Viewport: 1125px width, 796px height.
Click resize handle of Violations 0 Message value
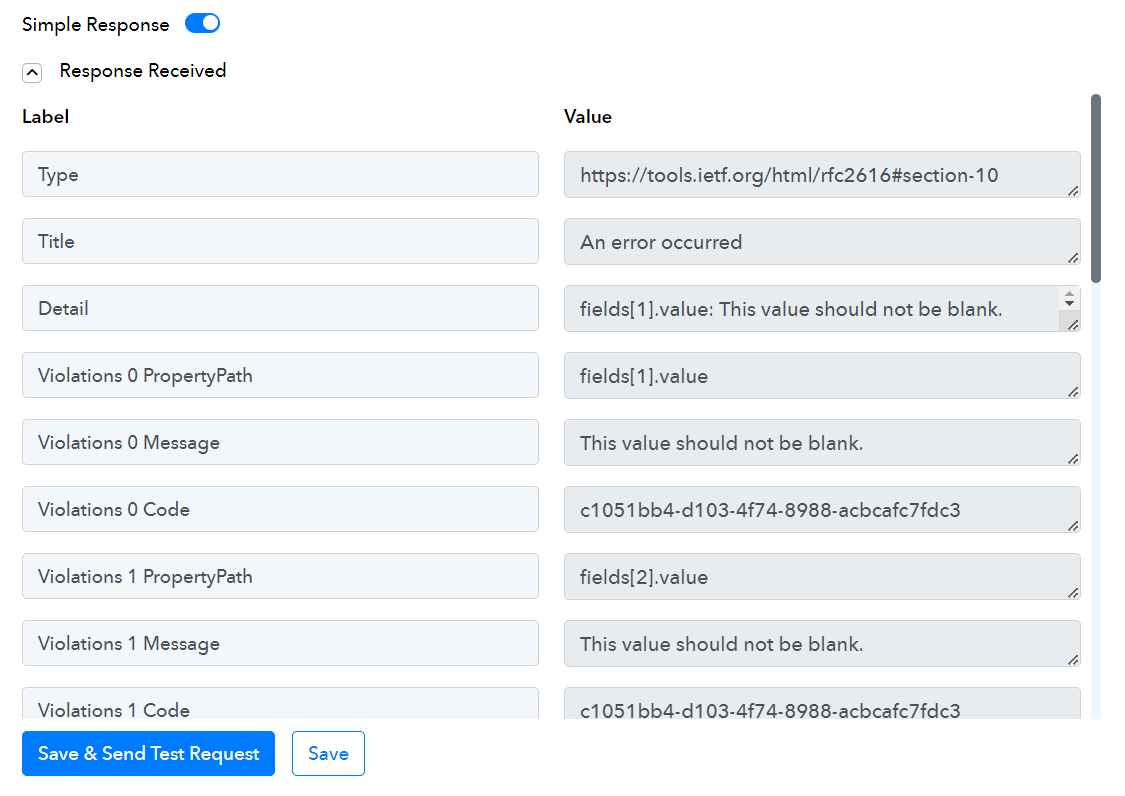tap(1073, 459)
